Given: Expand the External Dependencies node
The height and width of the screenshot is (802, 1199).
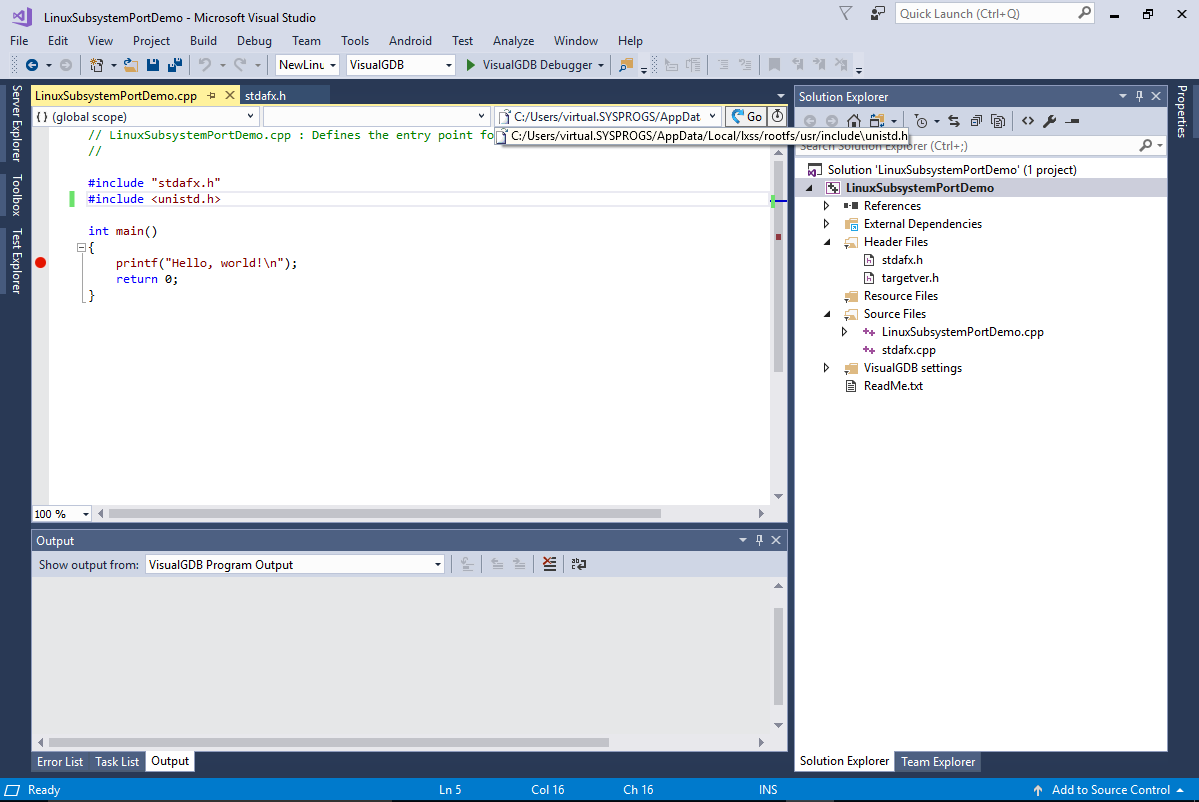Looking at the screenshot, I should click(827, 224).
